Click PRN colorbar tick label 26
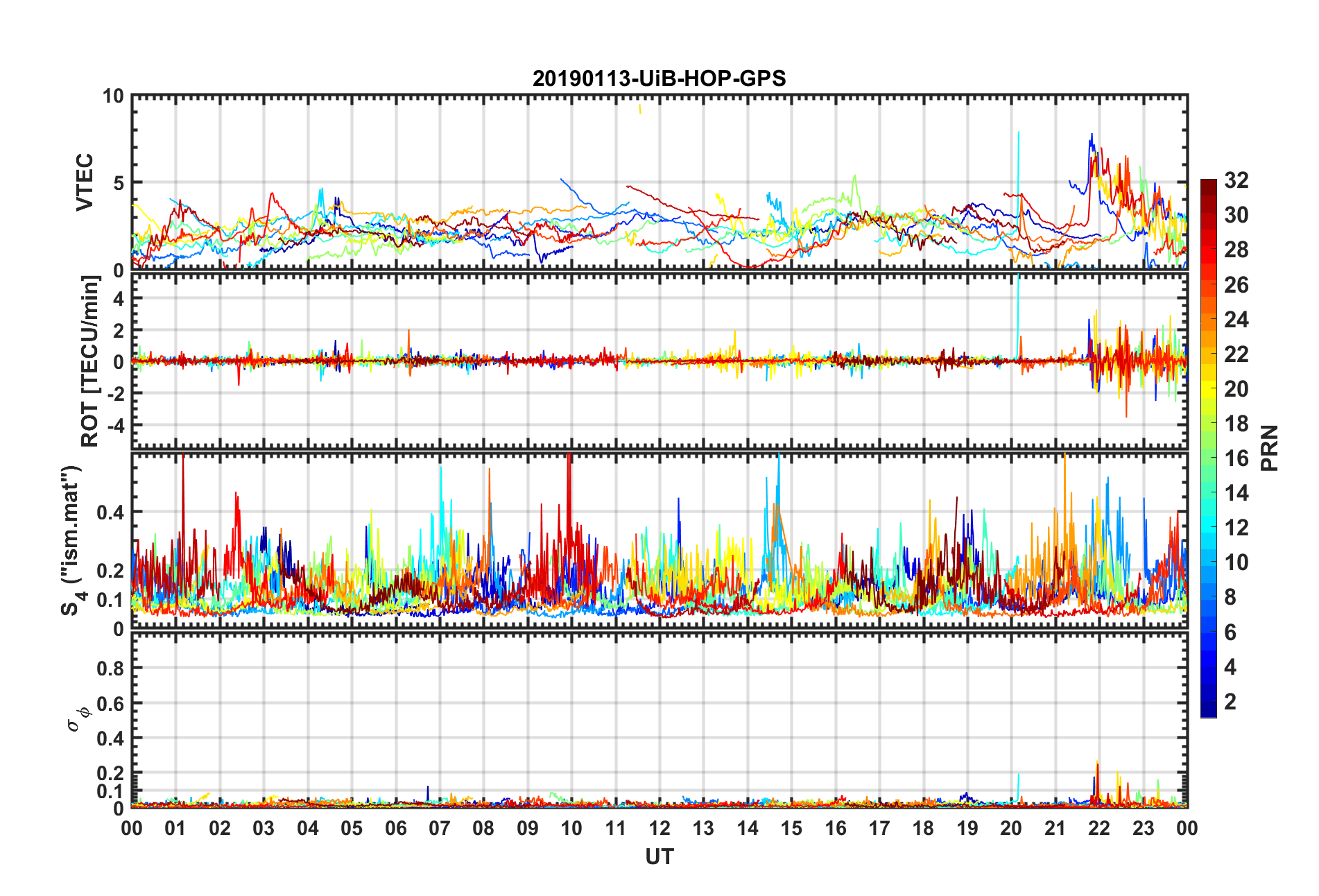1319x896 pixels. click(1236, 284)
